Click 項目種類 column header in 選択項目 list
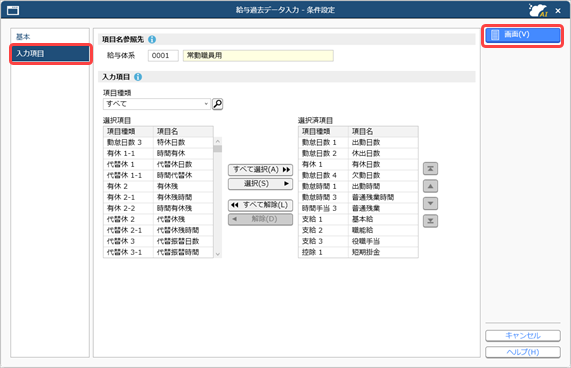This screenshot has width=571, height=368. (x=128, y=131)
